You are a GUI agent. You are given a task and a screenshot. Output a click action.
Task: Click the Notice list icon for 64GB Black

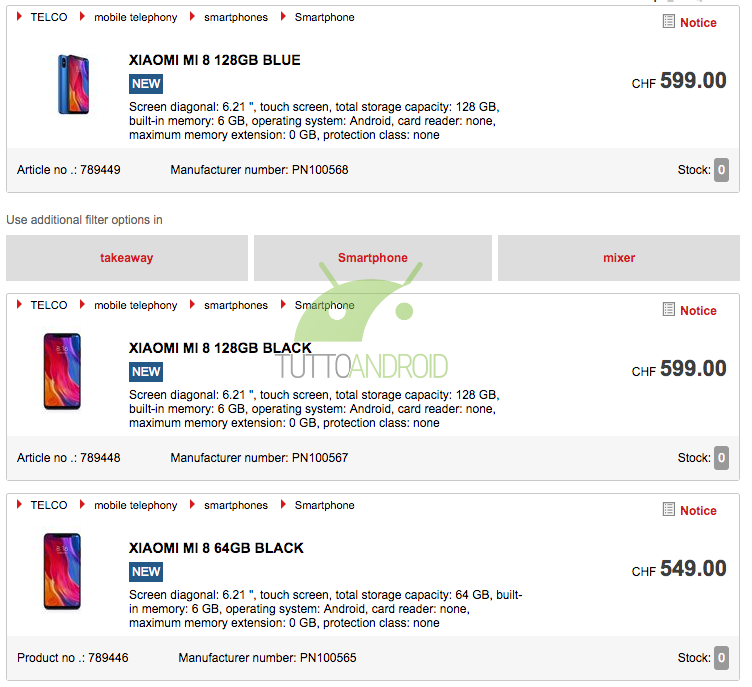(669, 510)
